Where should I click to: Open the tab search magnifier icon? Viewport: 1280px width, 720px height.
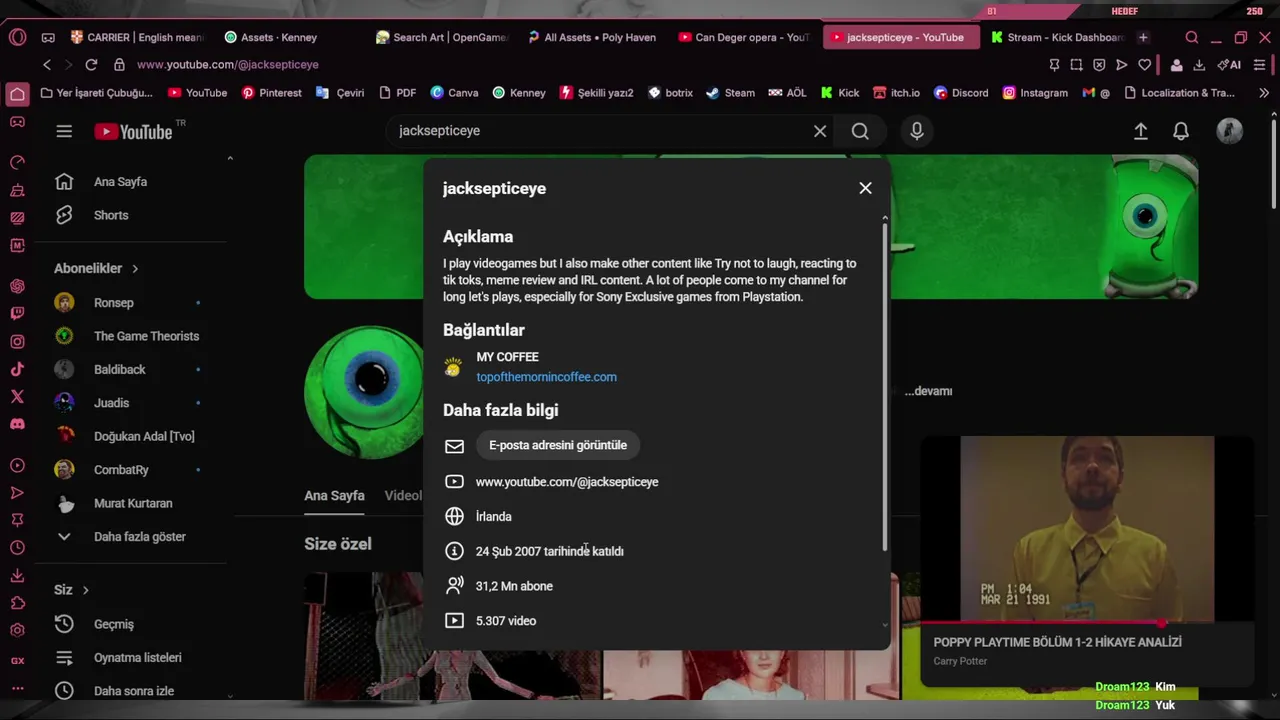[x=1191, y=37]
